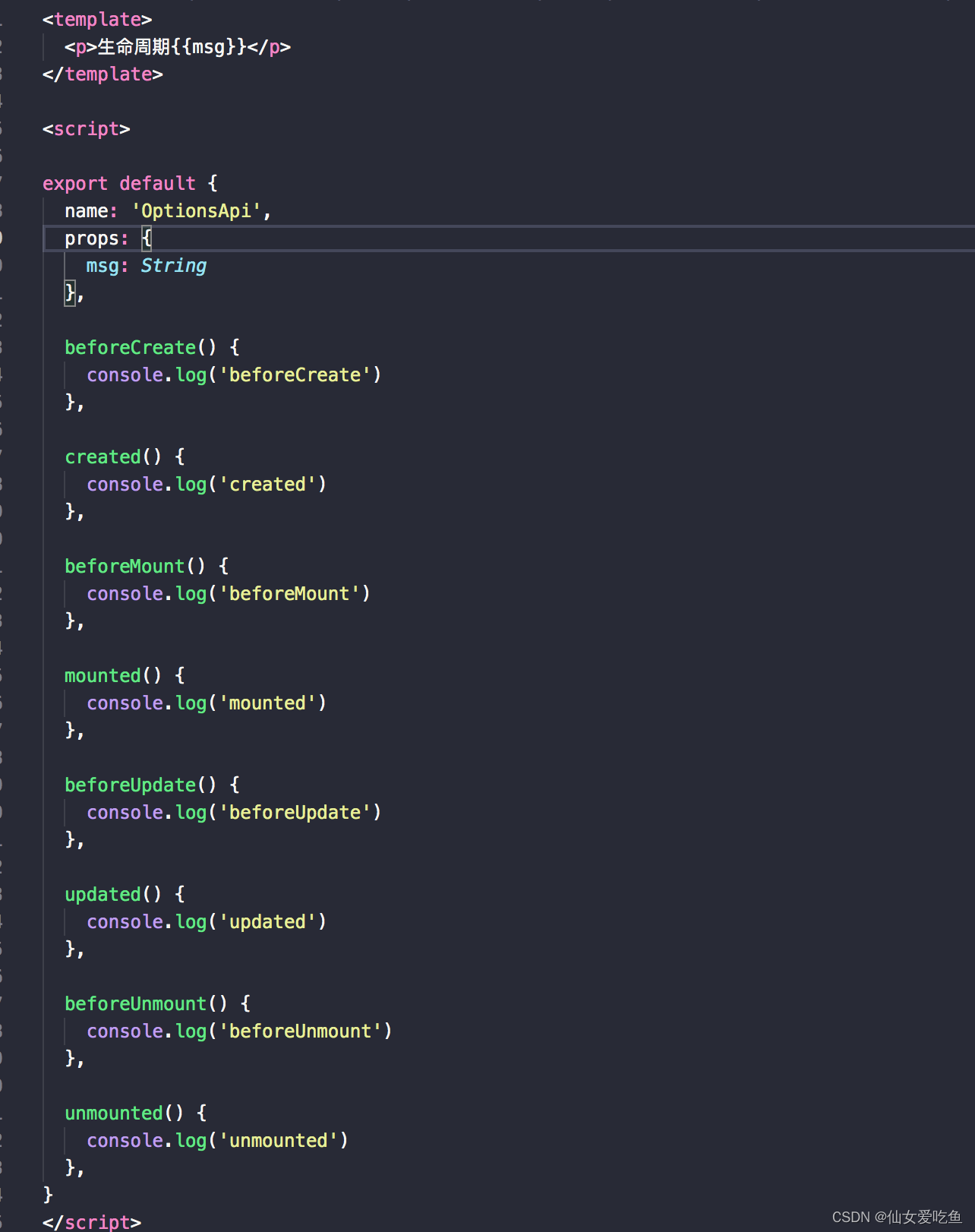Click console.log('beforeUpdate') statement
Screen dimensions: 975x1232
click(x=234, y=812)
